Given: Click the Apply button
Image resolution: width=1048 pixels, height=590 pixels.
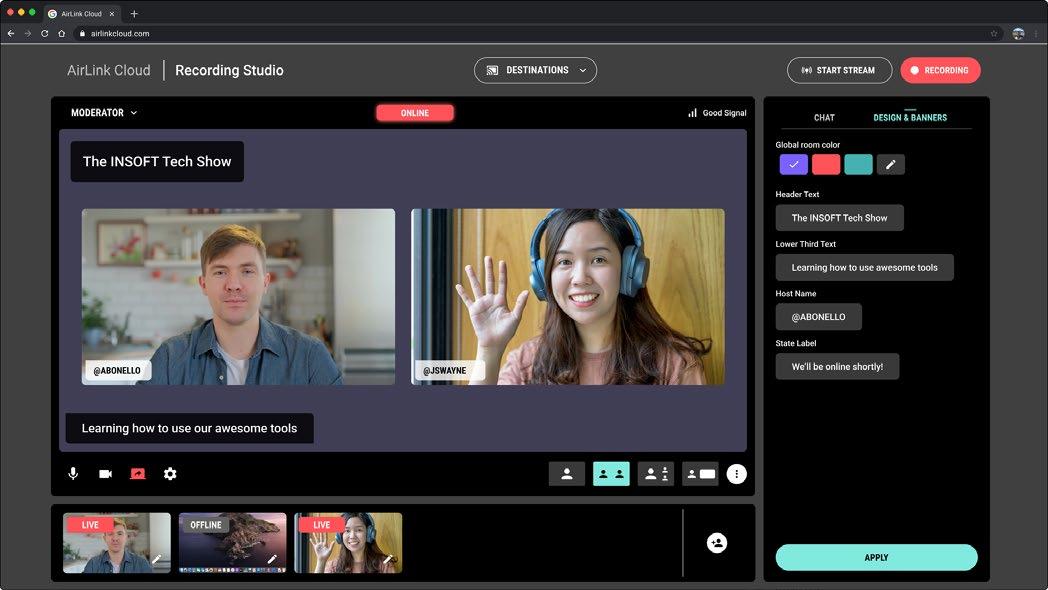Looking at the screenshot, I should click(876, 557).
